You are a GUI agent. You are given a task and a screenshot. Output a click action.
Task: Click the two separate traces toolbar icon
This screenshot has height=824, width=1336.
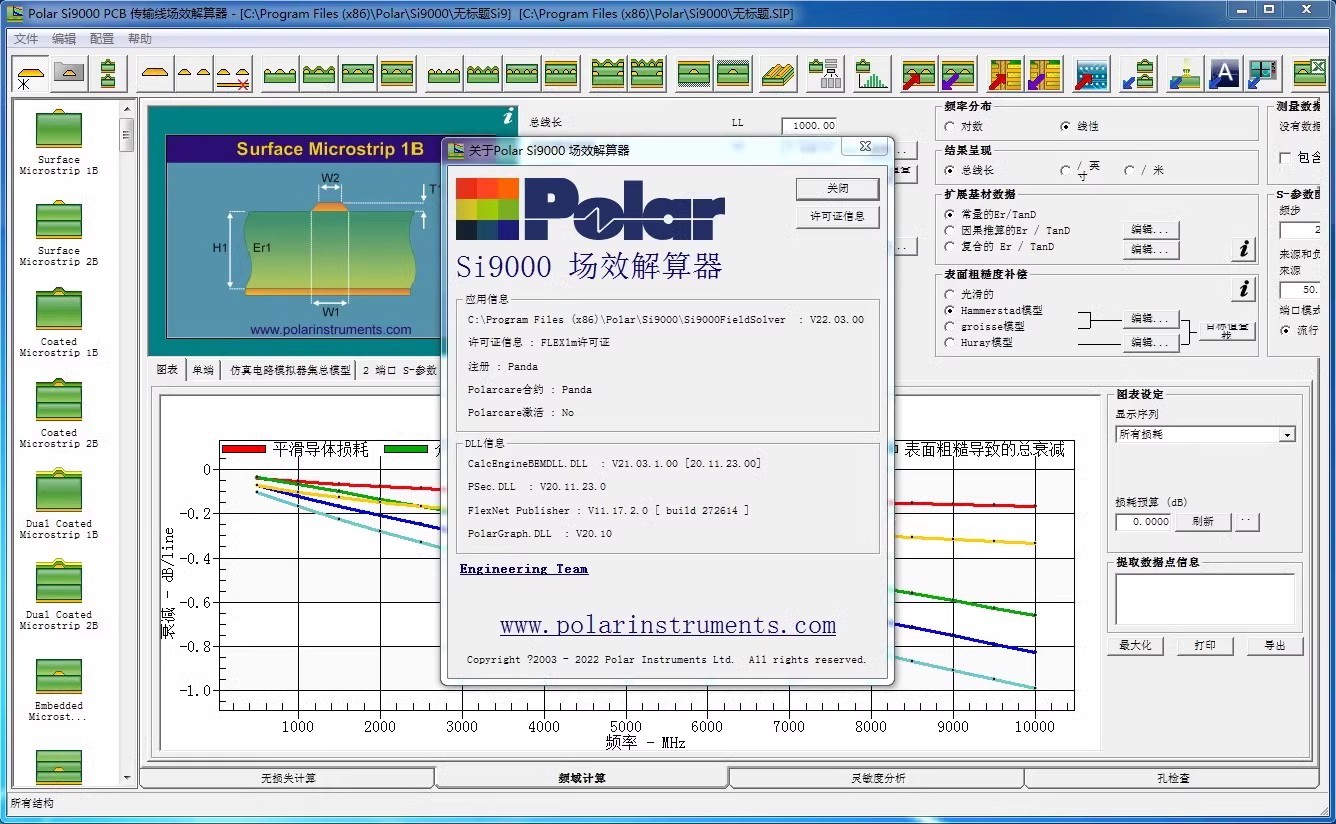click(x=193, y=74)
